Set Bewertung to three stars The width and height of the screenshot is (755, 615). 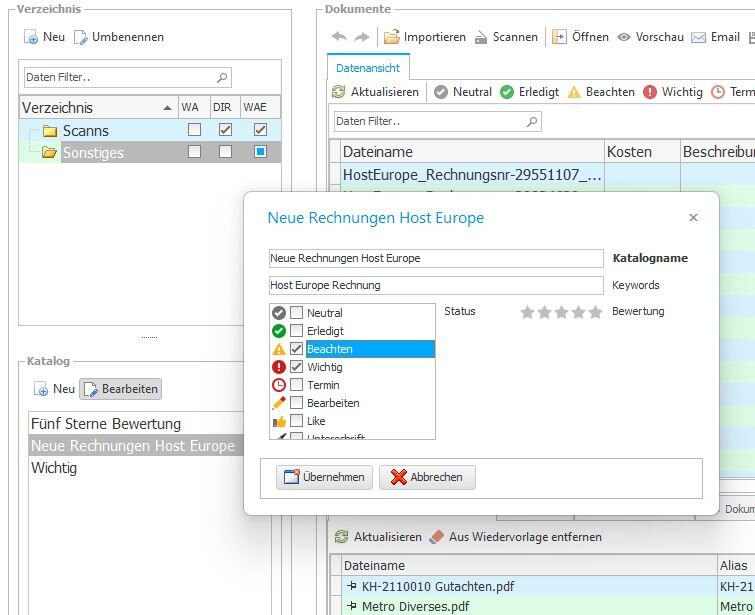(561, 312)
